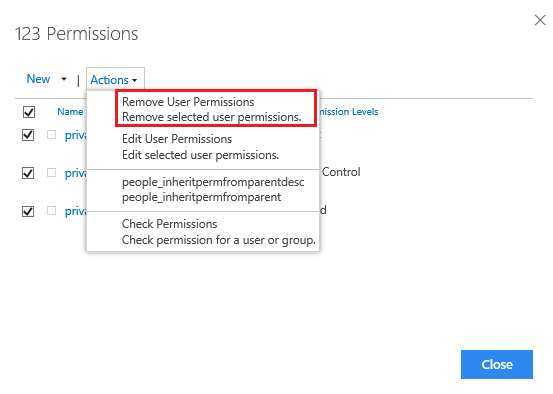
Task: Click the presence box in Control row
Action: pyautogui.click(x=51, y=172)
